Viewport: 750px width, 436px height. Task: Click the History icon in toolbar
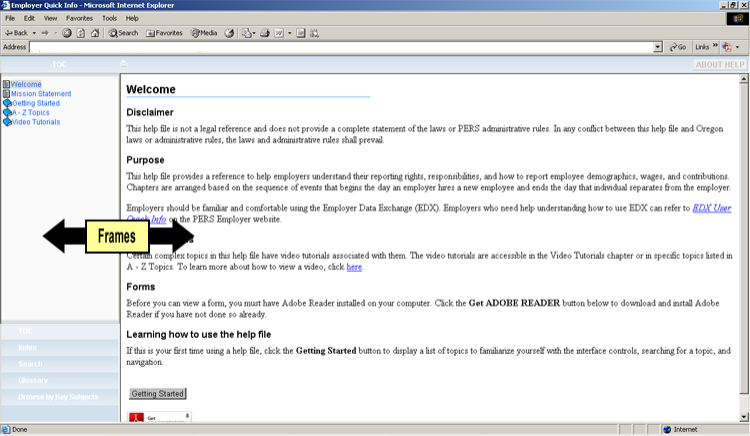coord(229,33)
